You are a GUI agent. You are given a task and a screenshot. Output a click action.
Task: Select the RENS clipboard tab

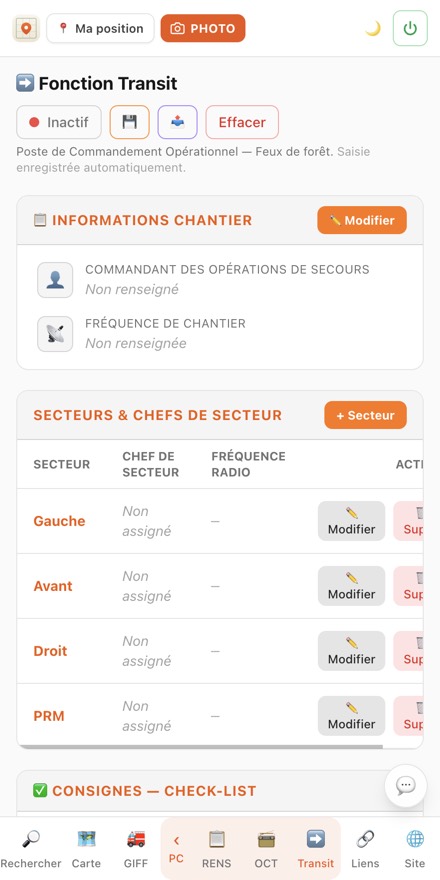(217, 849)
